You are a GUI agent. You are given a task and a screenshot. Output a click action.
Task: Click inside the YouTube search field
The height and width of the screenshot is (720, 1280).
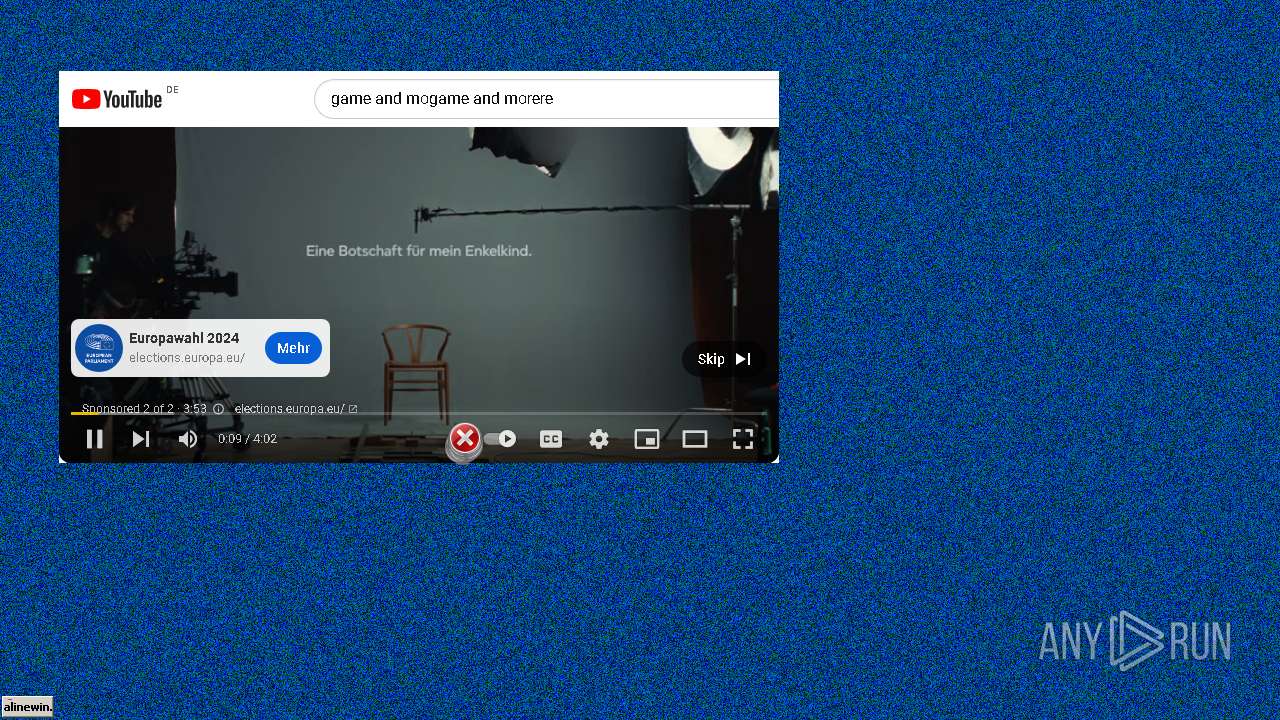(x=546, y=99)
